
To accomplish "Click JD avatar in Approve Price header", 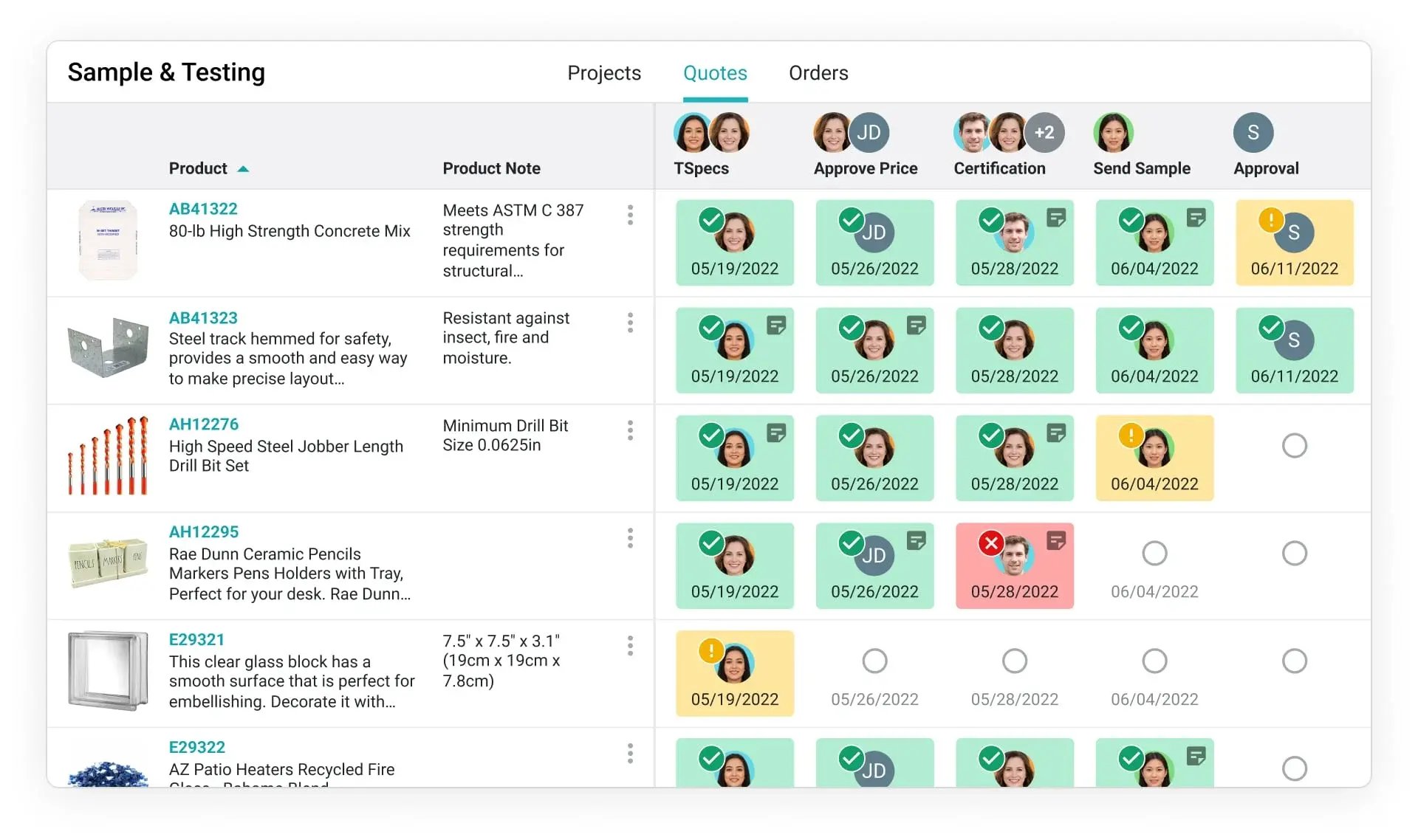I will coord(869,133).
